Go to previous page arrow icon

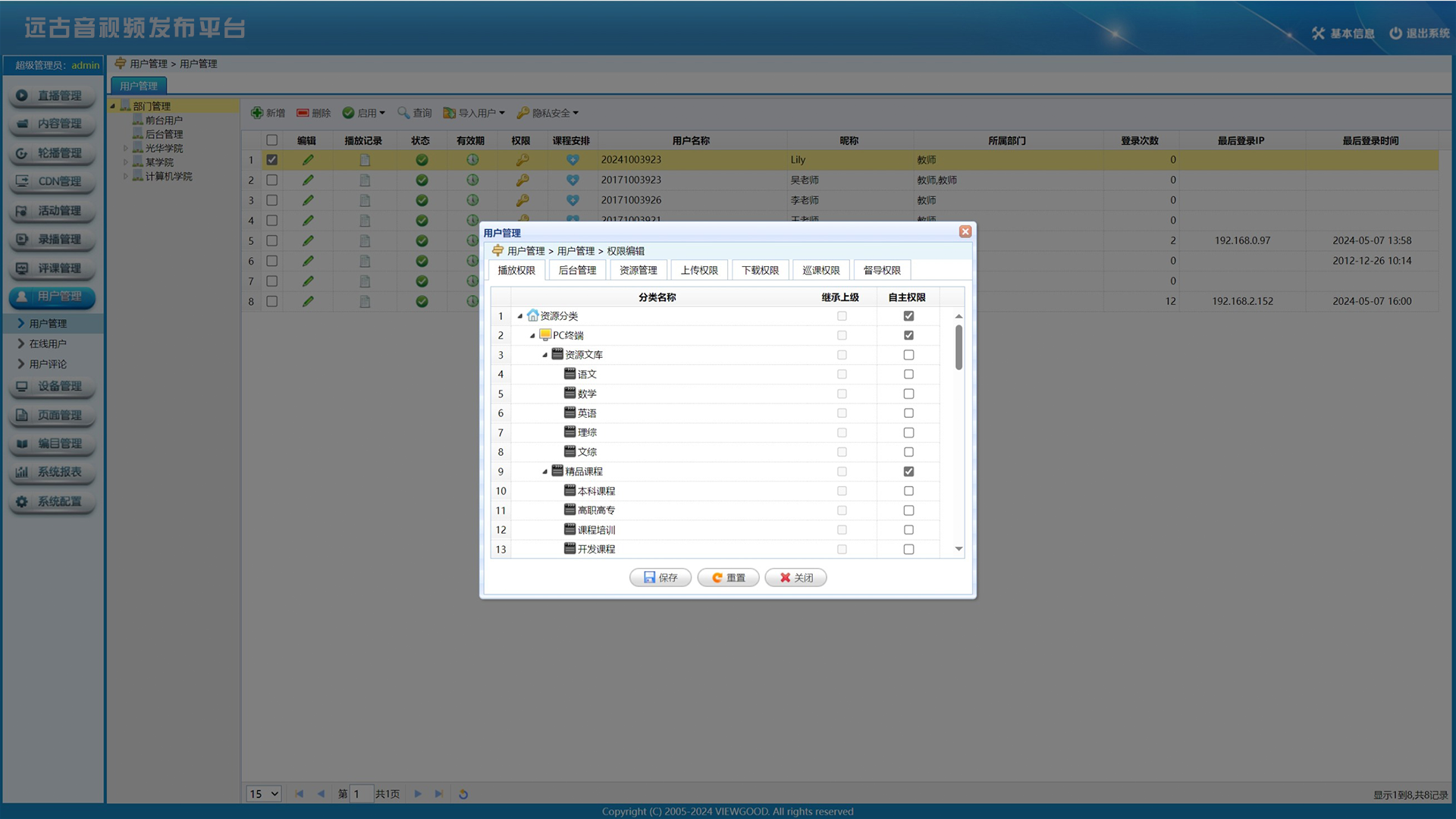(321, 794)
